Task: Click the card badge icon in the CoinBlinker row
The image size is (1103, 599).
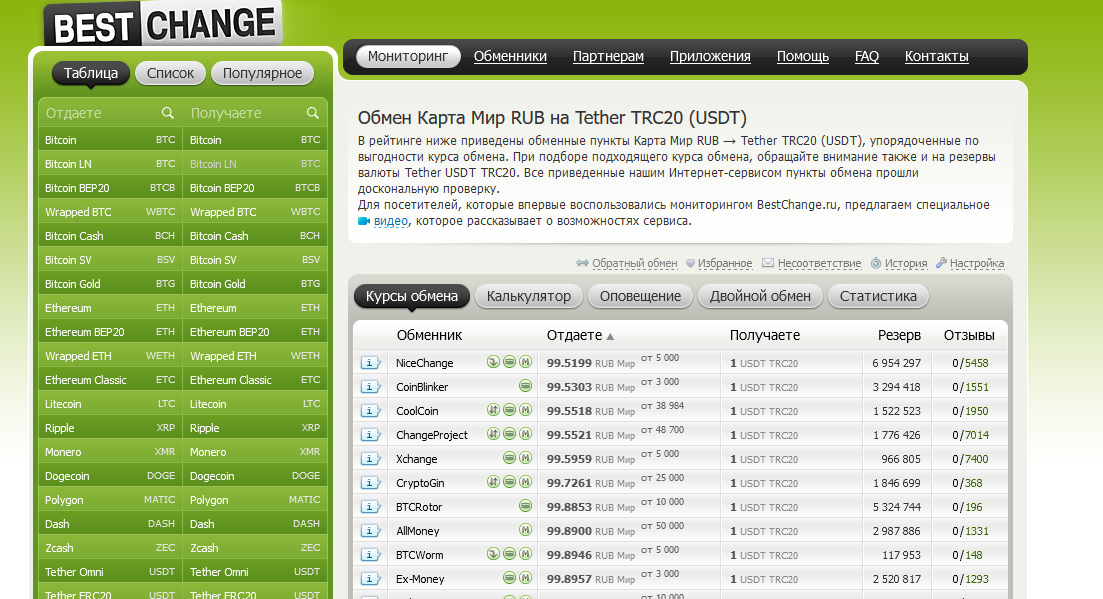Action: (x=525, y=386)
